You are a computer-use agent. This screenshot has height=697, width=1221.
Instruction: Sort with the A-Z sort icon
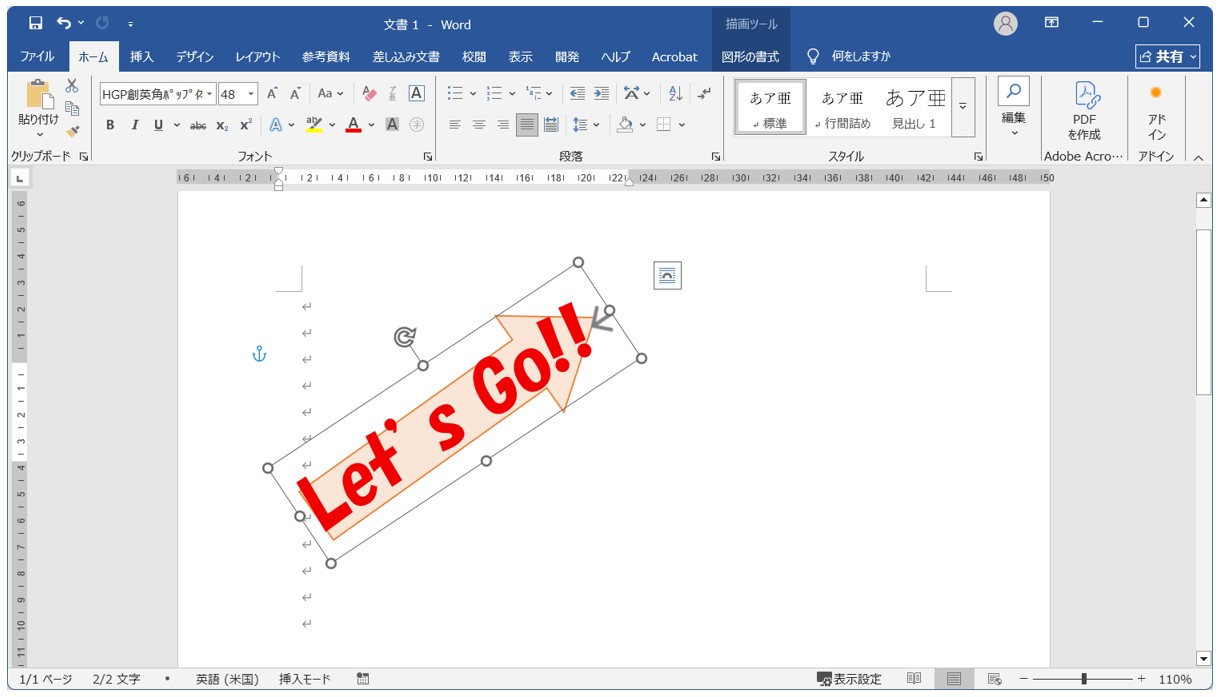[675, 94]
